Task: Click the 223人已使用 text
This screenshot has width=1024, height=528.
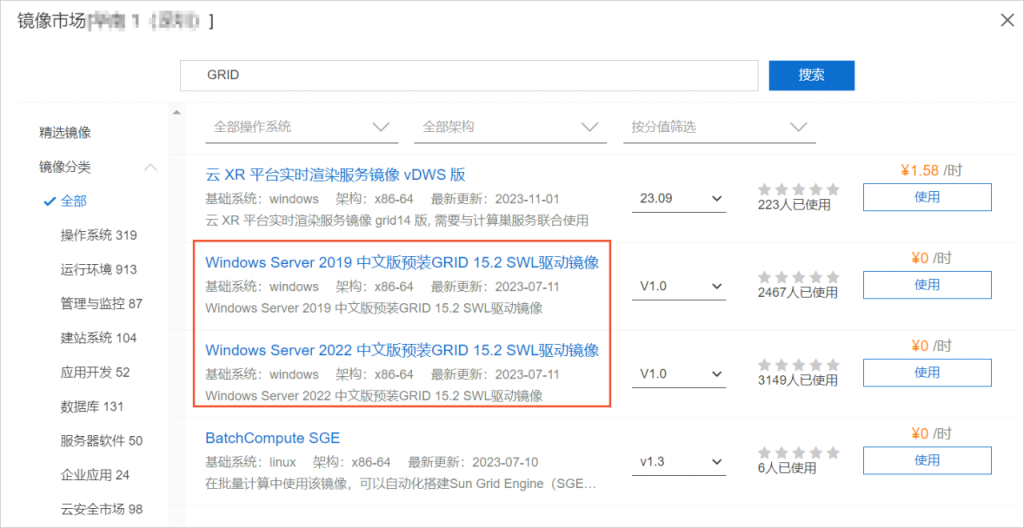Action: [x=794, y=205]
